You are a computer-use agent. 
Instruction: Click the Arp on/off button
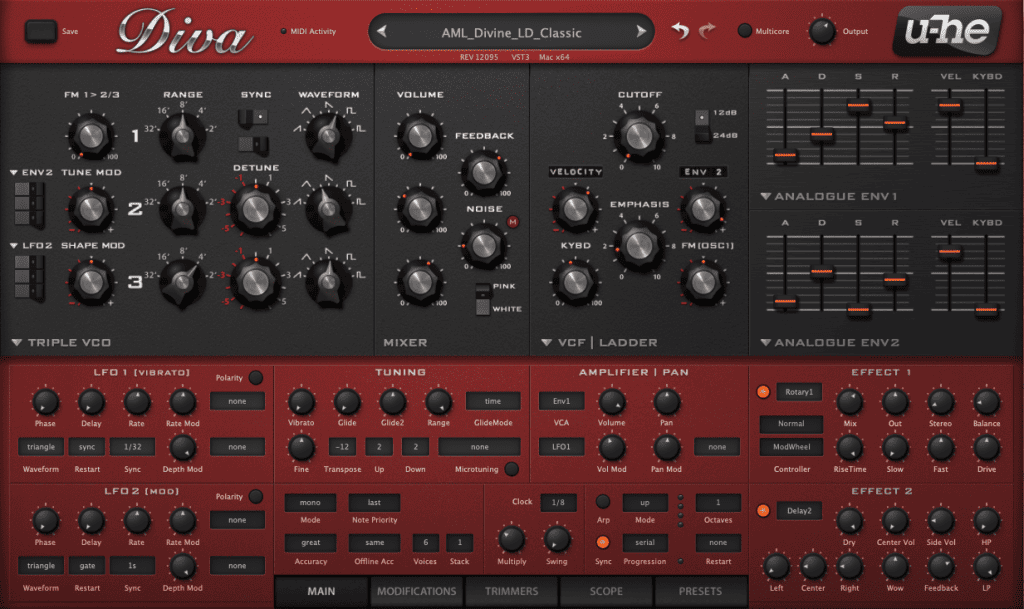tap(603, 501)
